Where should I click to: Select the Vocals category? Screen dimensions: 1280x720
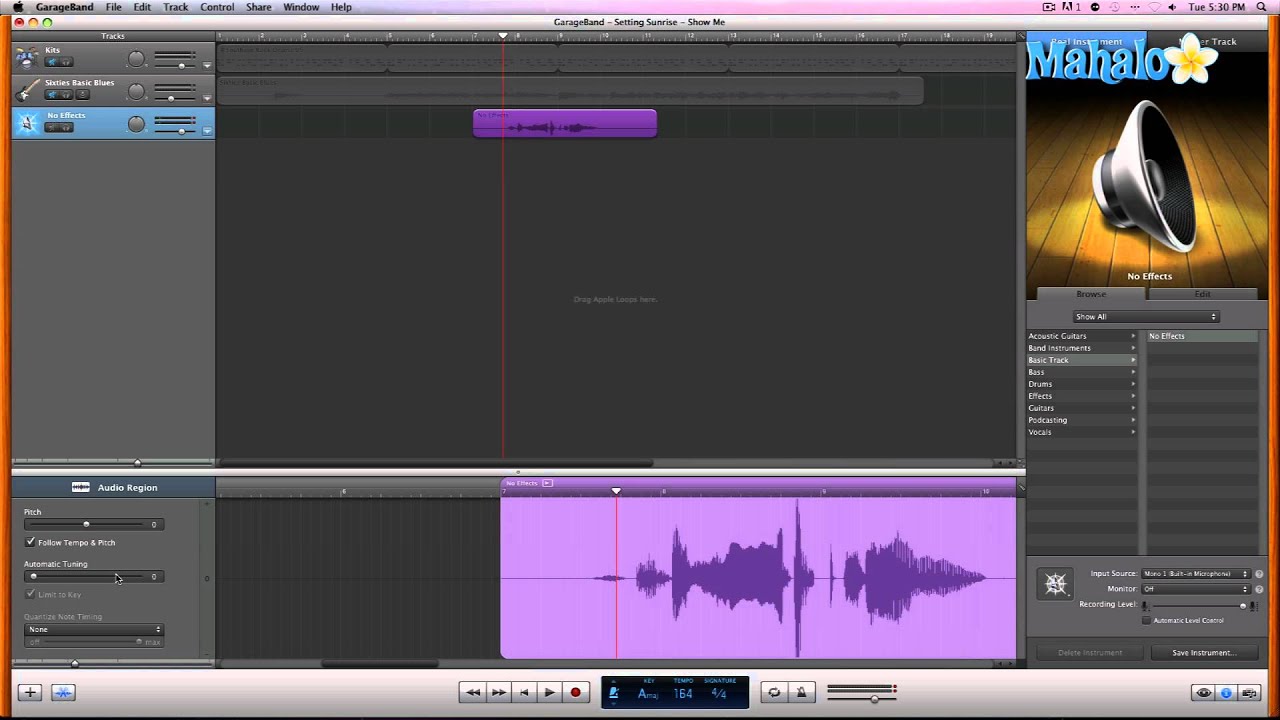tap(1082, 432)
